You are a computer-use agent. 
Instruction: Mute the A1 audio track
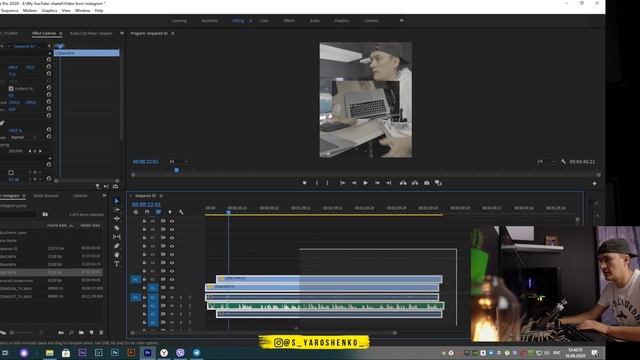(x=172, y=297)
